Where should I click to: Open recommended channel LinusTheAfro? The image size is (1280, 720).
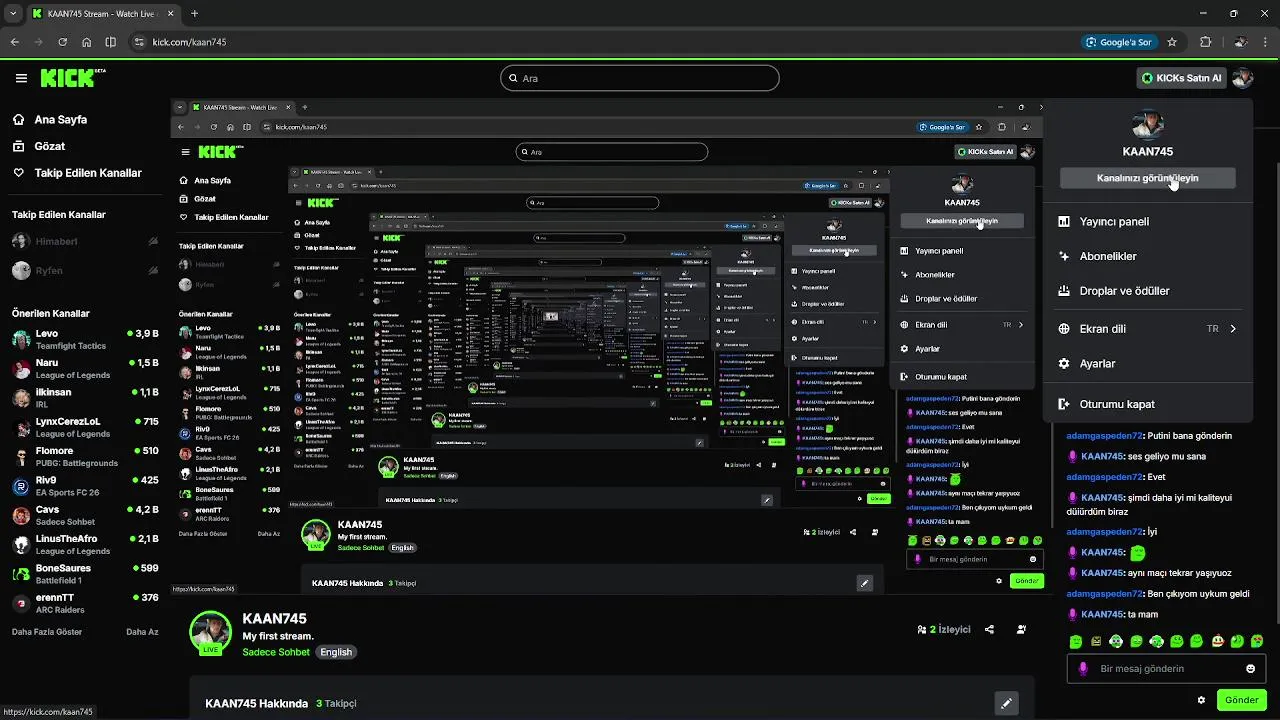[x=85, y=544]
